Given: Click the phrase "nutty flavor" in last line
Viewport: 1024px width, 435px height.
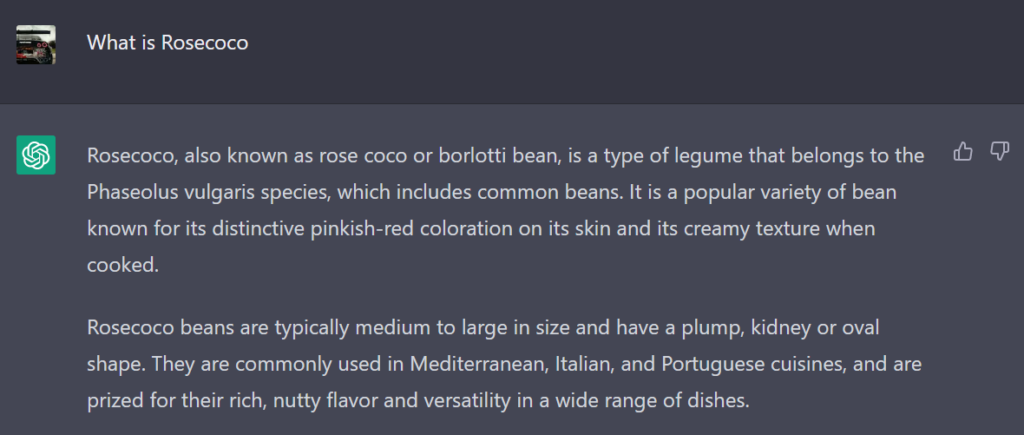Looking at the screenshot, I should pyautogui.click(x=327, y=400).
